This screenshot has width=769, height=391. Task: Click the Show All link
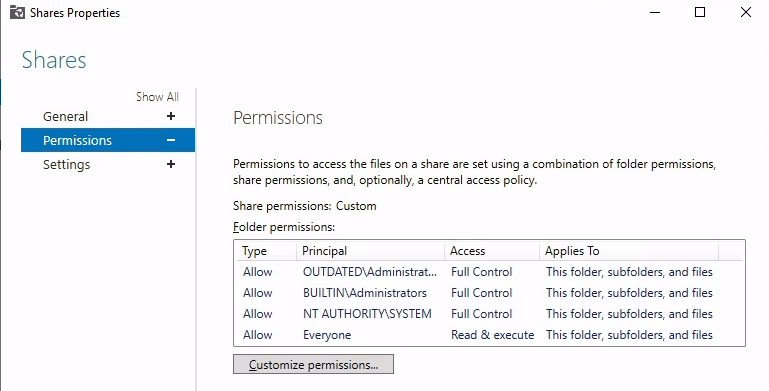157,97
